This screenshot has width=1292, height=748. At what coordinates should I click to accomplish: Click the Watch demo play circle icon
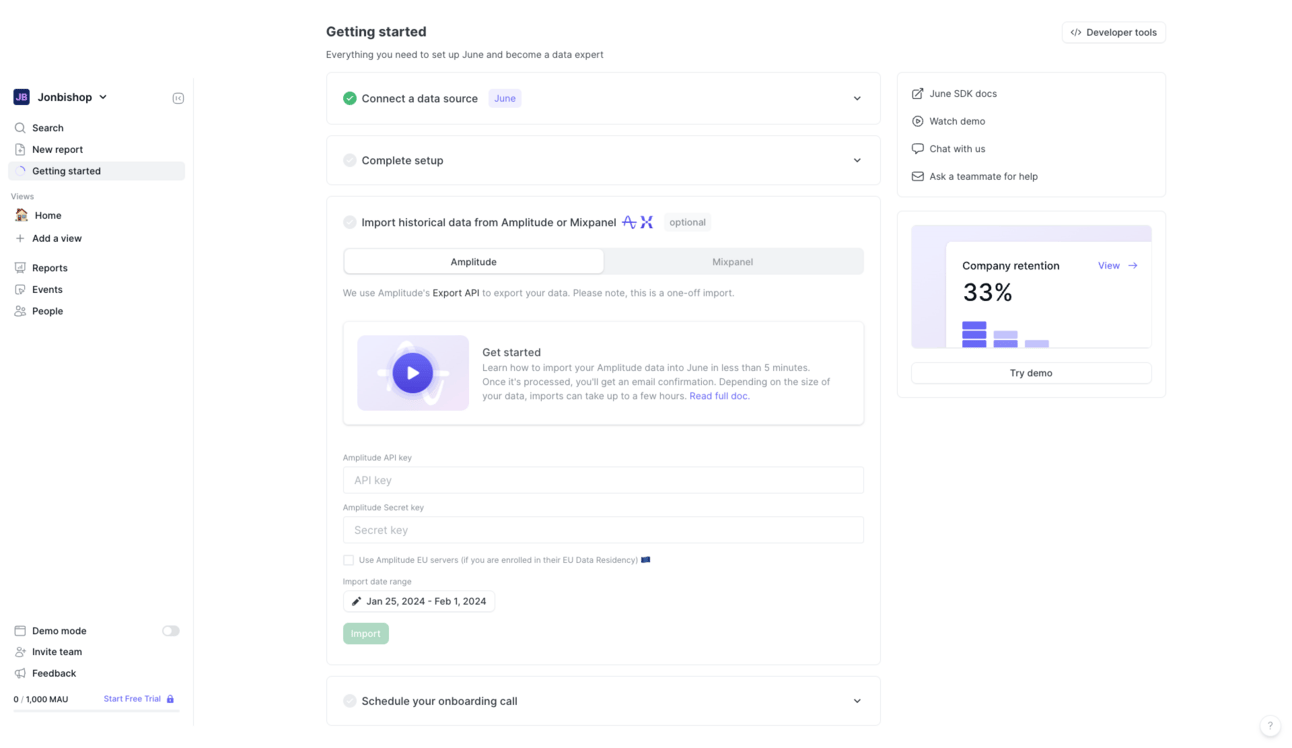(917, 121)
